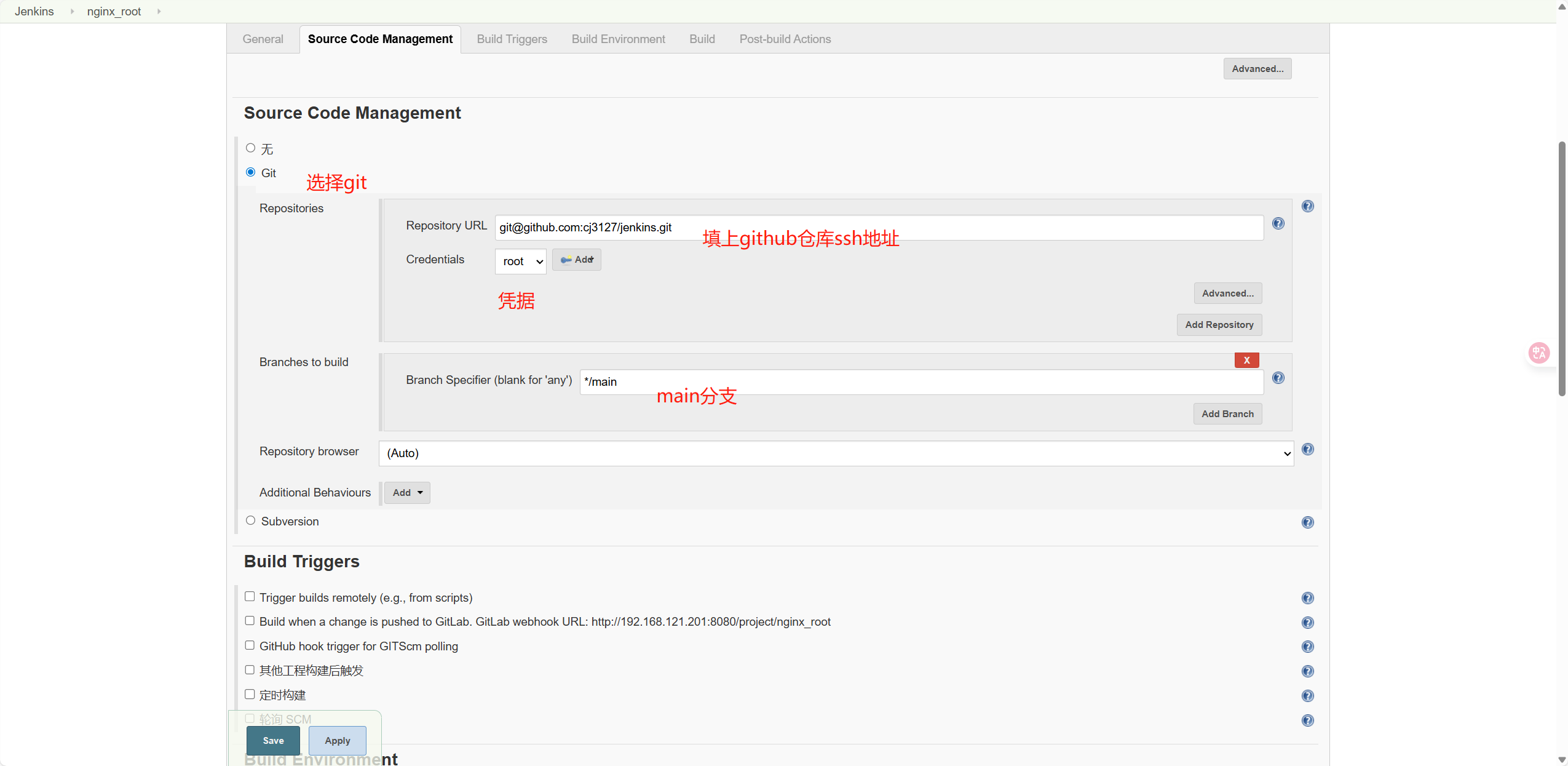This screenshot has height=766, width=1568.
Task: Open help for GitHub hook trigger
Action: tap(1307, 647)
